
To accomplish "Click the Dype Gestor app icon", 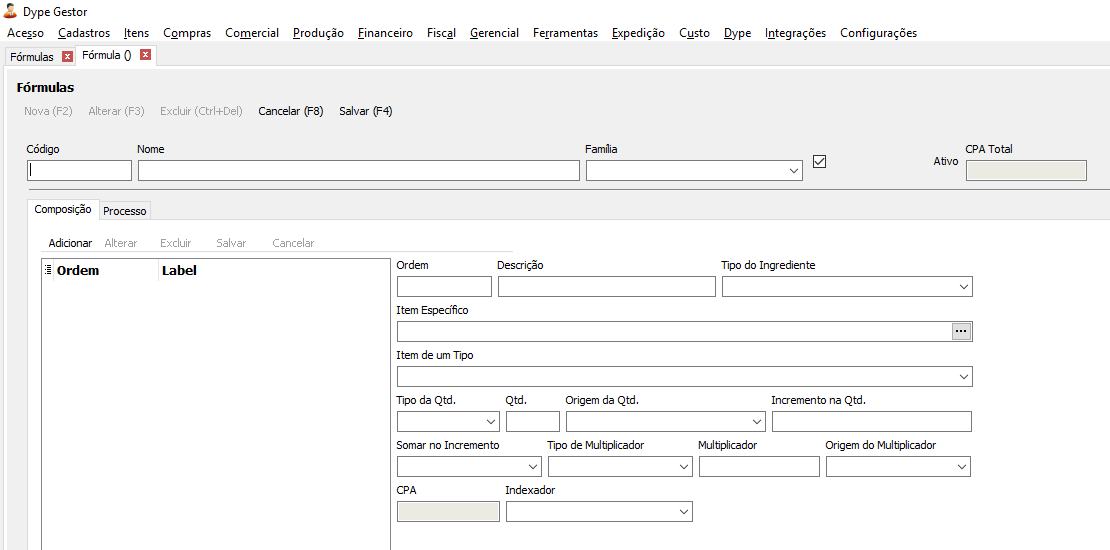I will point(11,11).
